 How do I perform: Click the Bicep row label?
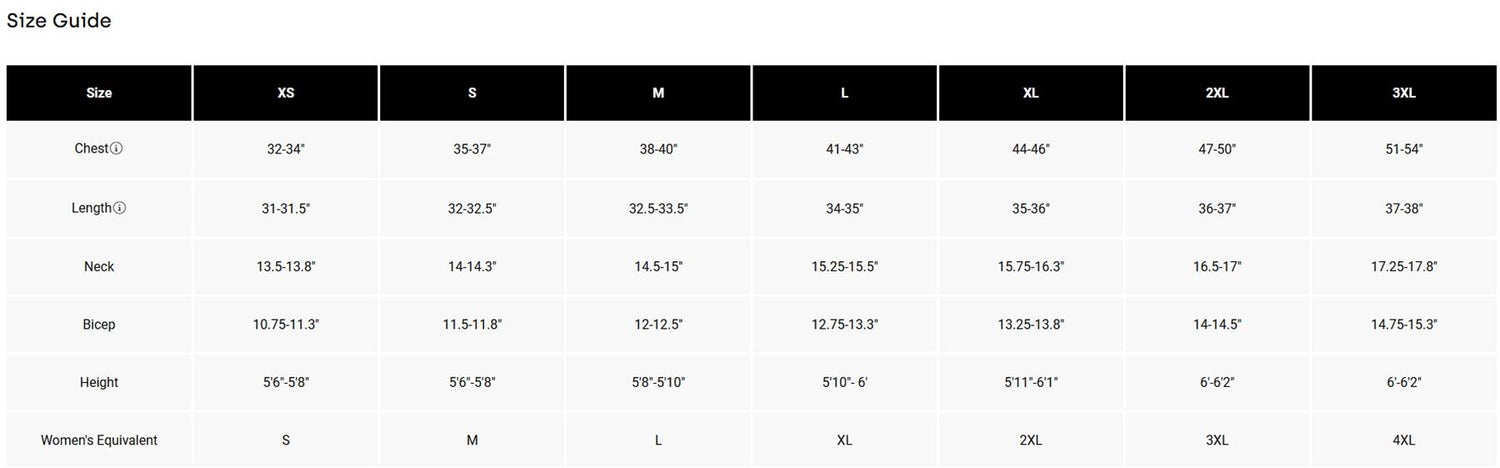(x=99, y=325)
